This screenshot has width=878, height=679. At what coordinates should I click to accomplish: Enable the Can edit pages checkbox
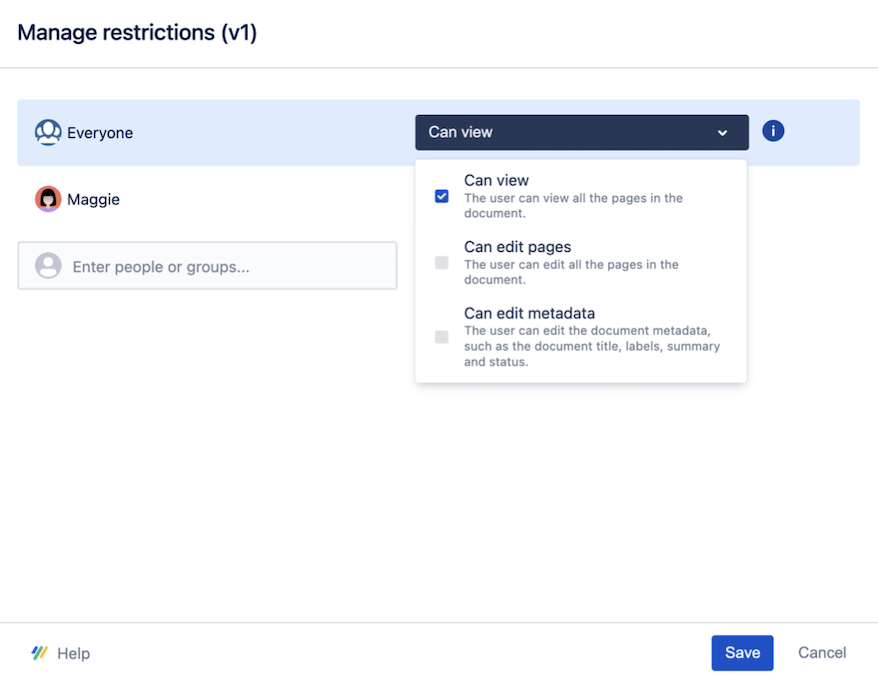click(x=441, y=262)
